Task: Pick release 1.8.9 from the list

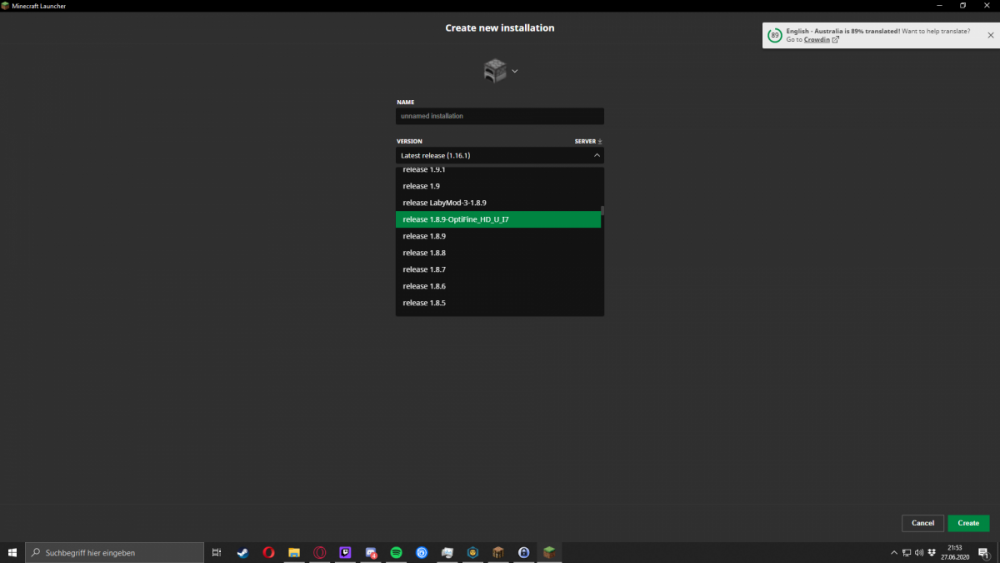Action: [498, 236]
